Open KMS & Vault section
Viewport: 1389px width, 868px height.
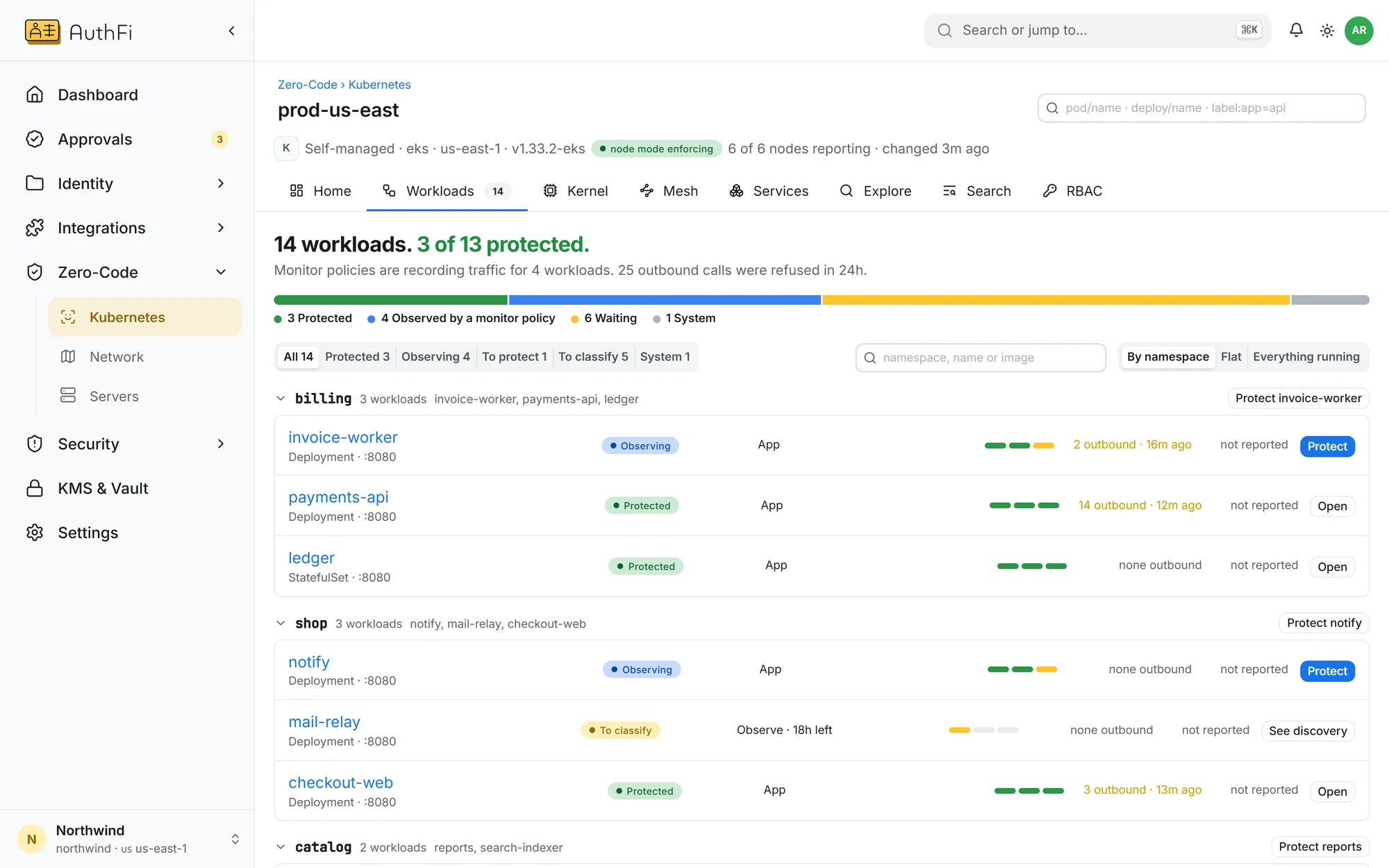(x=127, y=488)
